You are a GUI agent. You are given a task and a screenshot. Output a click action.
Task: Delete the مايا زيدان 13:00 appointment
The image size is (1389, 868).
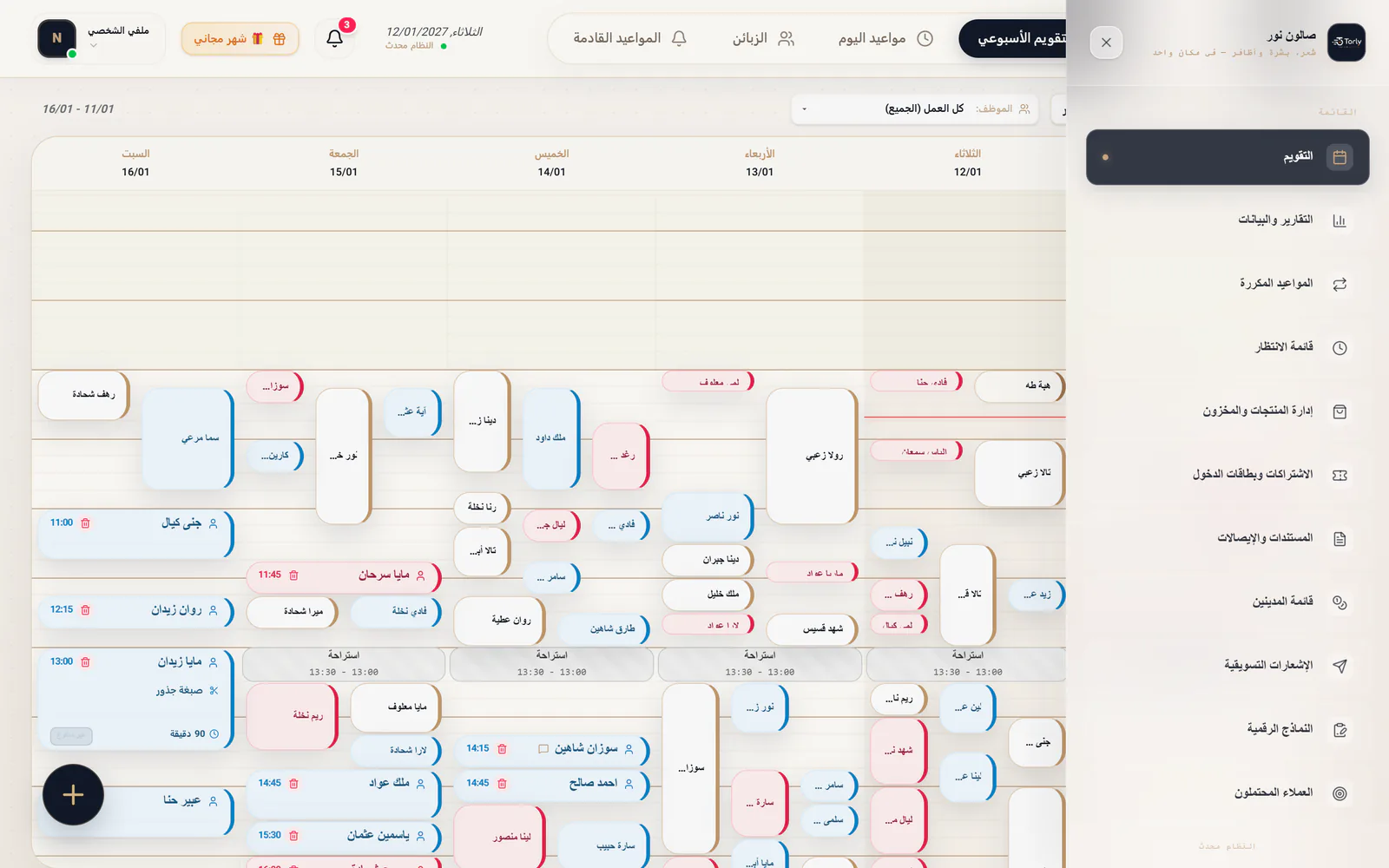tap(85, 662)
